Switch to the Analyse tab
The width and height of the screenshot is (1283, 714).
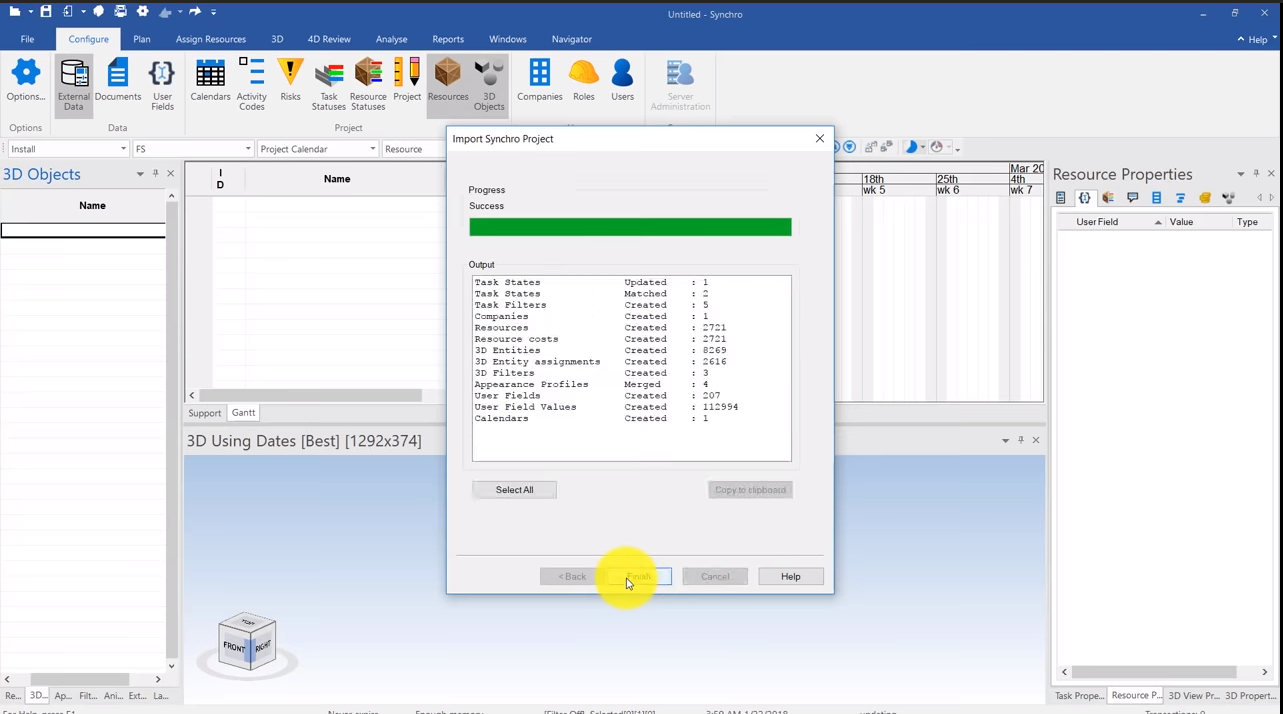point(391,39)
